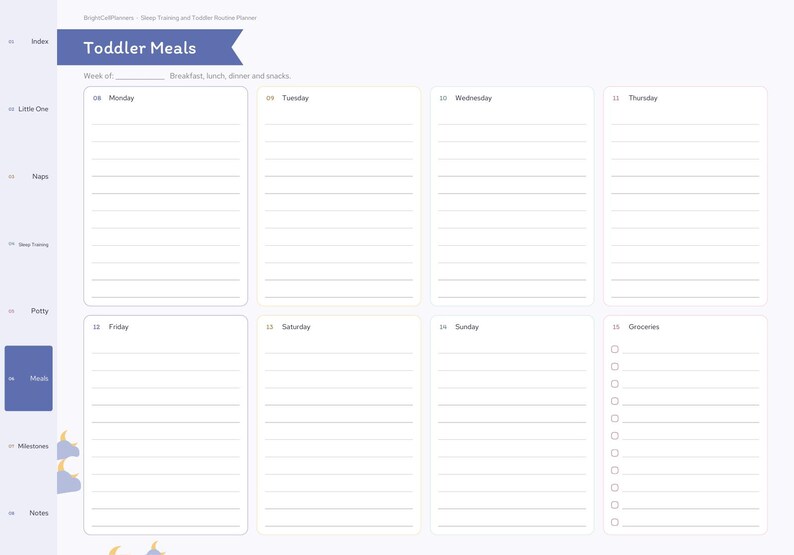The width and height of the screenshot is (794, 555).
Task: Select the Friday heading
Action: [118, 327]
